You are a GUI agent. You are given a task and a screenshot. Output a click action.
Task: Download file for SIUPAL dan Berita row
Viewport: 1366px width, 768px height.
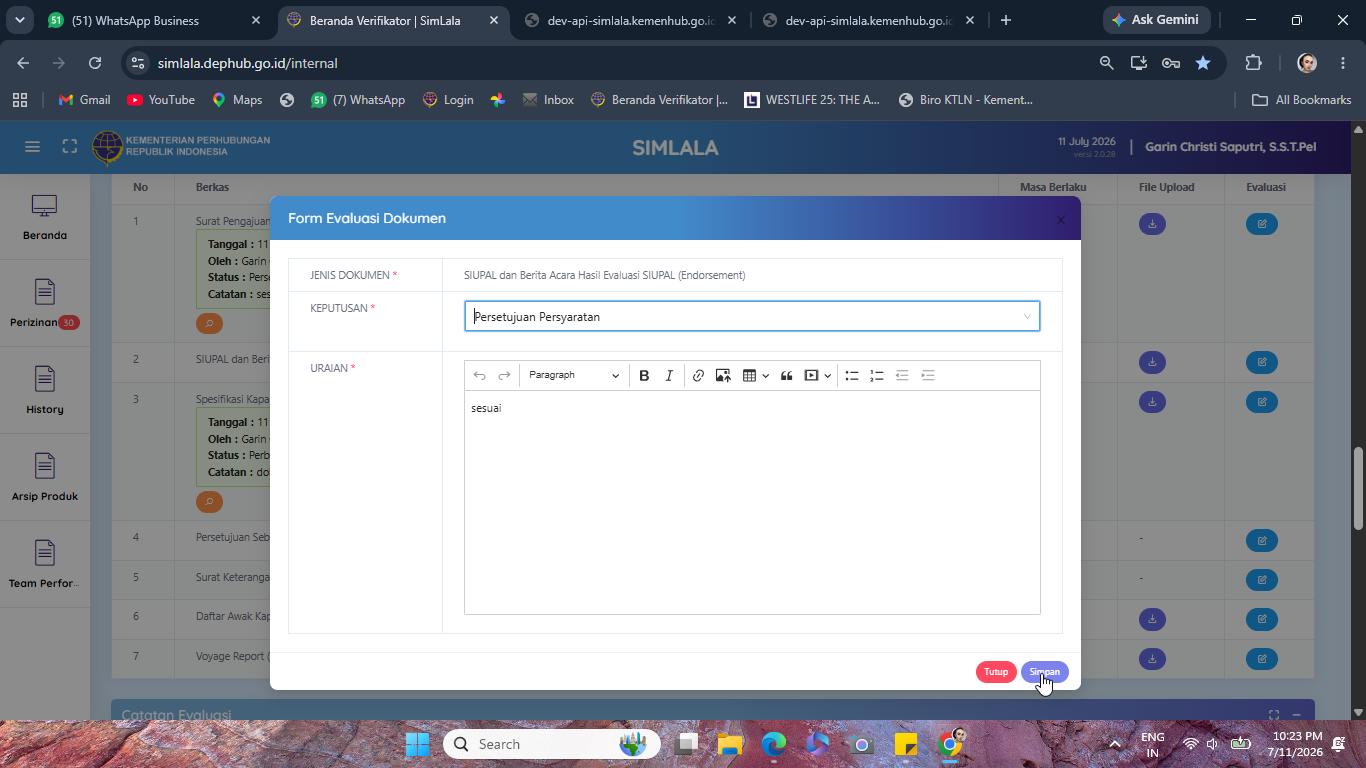(x=1152, y=362)
